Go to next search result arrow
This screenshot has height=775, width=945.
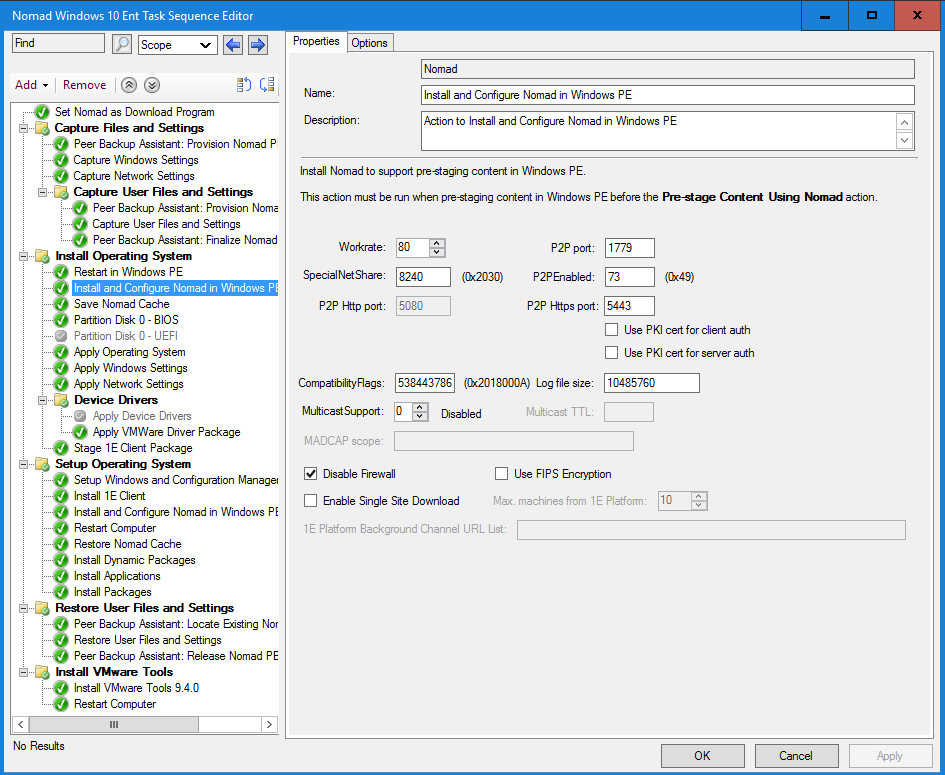(257, 44)
